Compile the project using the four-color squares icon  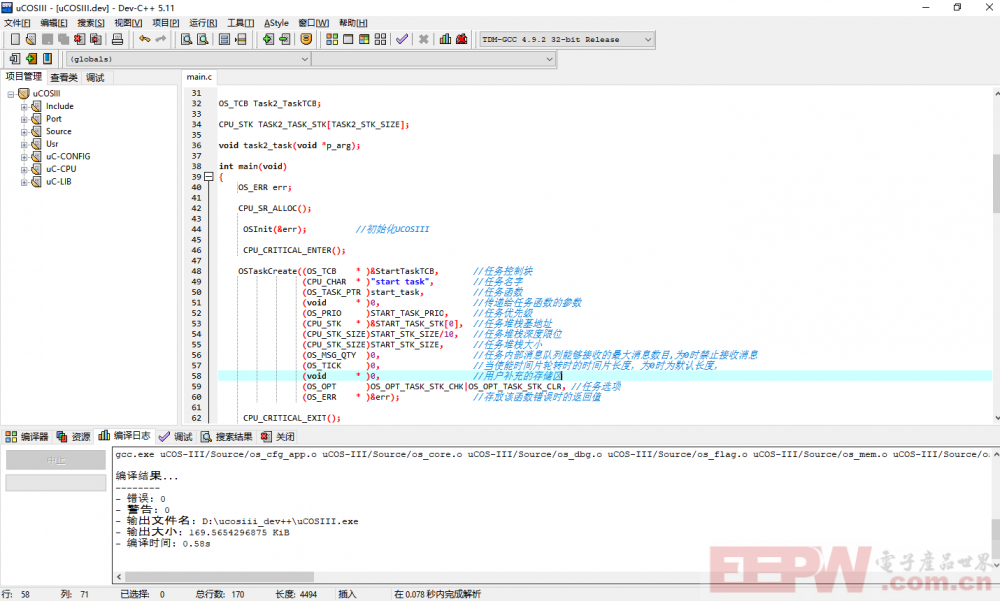pos(332,40)
